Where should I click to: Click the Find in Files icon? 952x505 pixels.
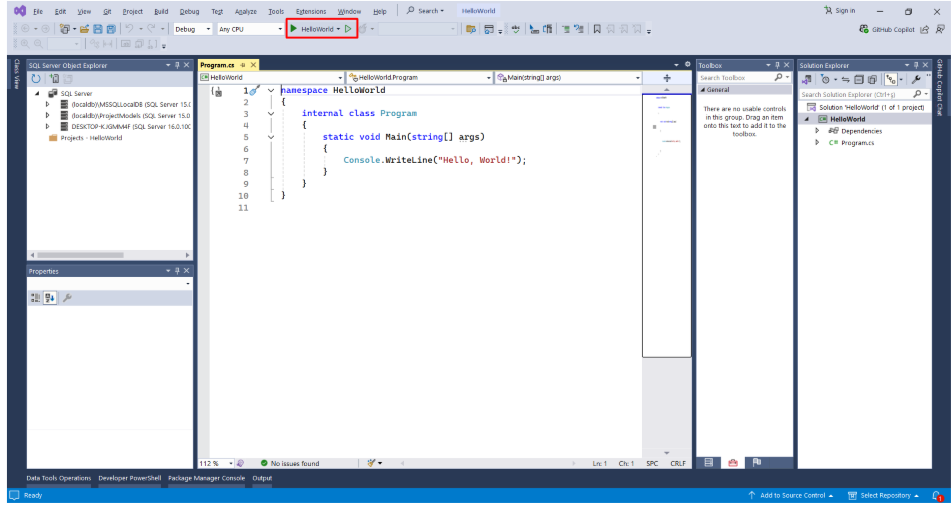point(471,29)
